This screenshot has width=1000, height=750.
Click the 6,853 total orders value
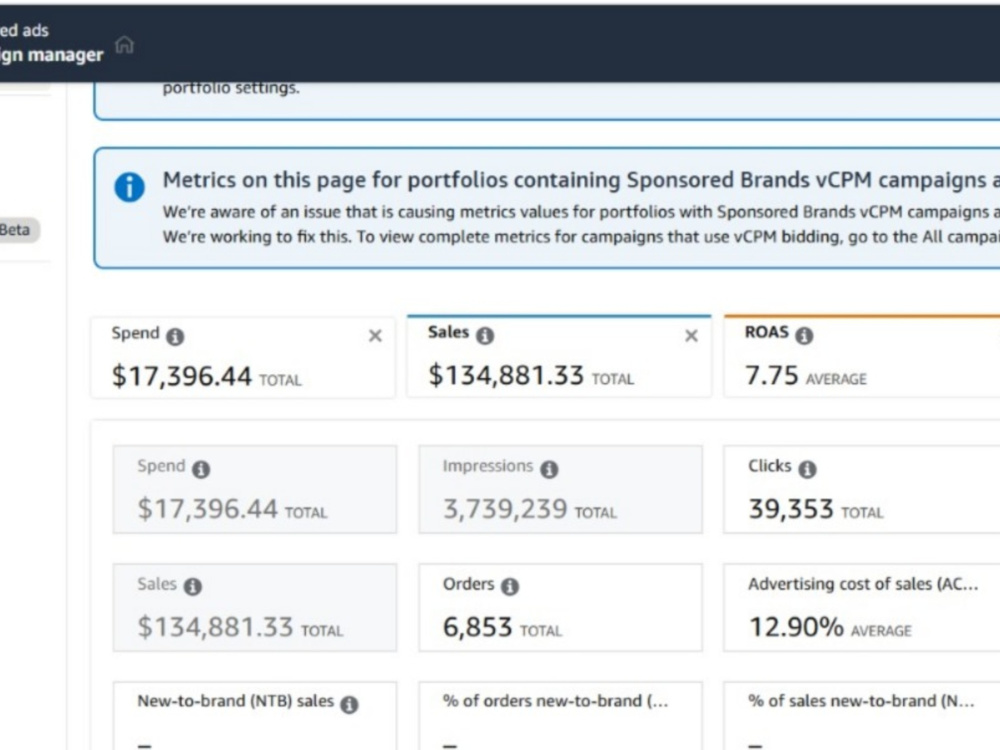(x=478, y=628)
